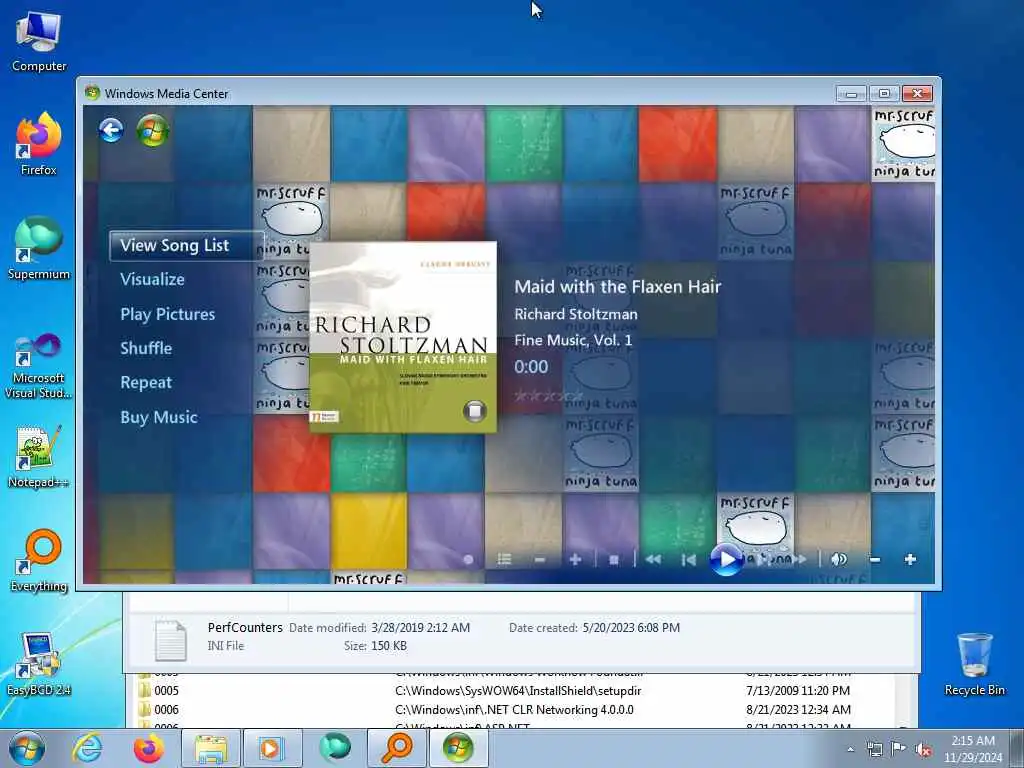Toggle Shuffle playback
1024x768 pixels.
coord(146,348)
